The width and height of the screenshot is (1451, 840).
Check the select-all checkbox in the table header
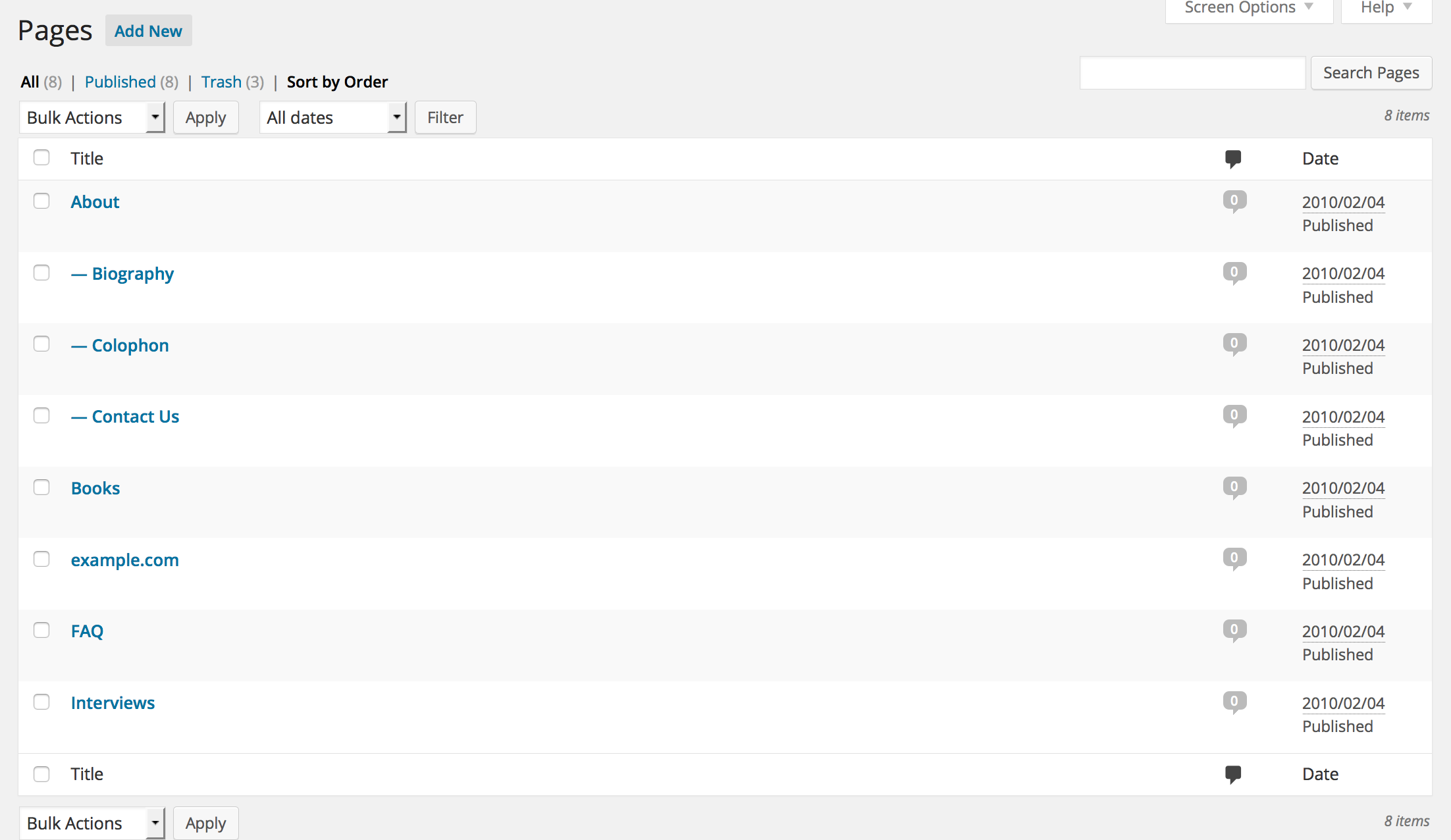tap(41, 158)
